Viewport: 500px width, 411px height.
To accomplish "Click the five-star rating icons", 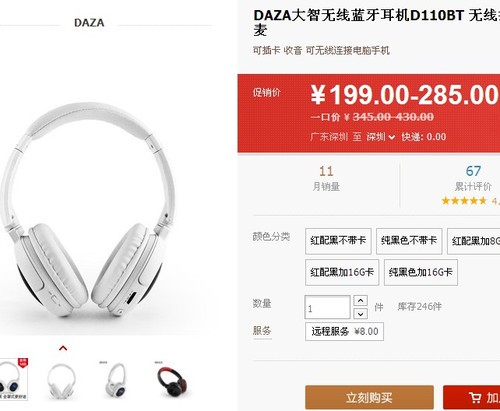I will coord(464,201).
